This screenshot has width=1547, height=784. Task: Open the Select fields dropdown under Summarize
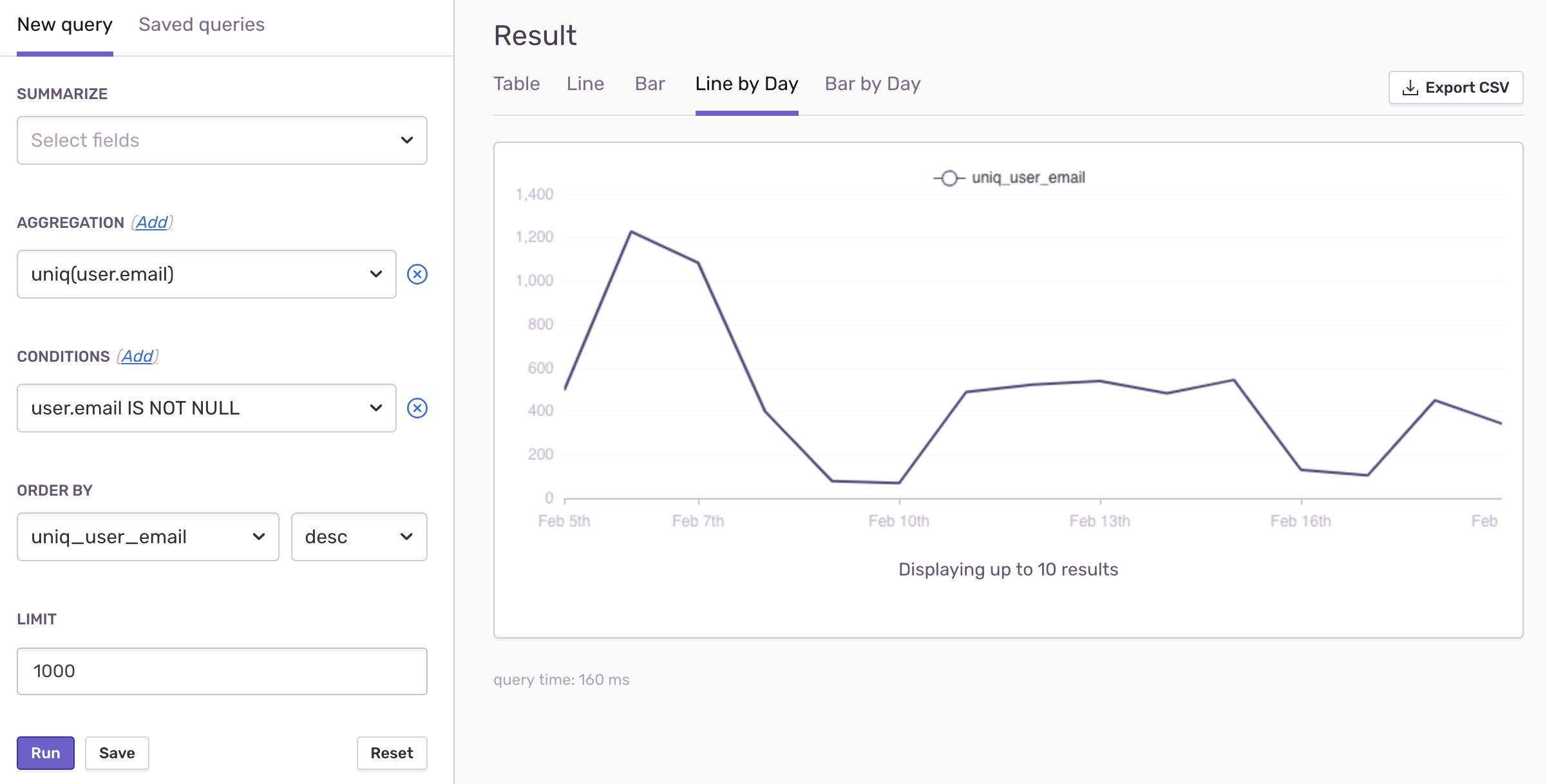tap(222, 140)
